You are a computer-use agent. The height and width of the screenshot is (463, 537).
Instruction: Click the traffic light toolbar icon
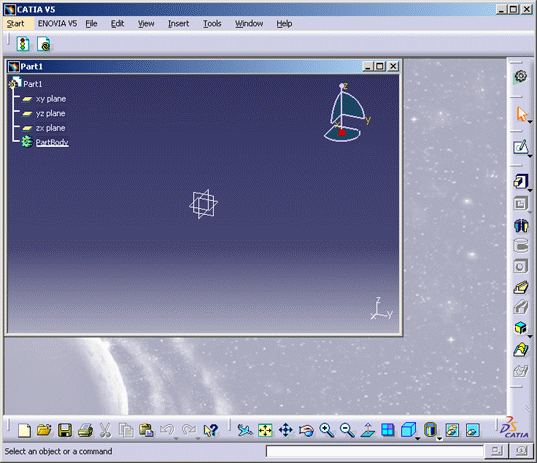[23, 44]
